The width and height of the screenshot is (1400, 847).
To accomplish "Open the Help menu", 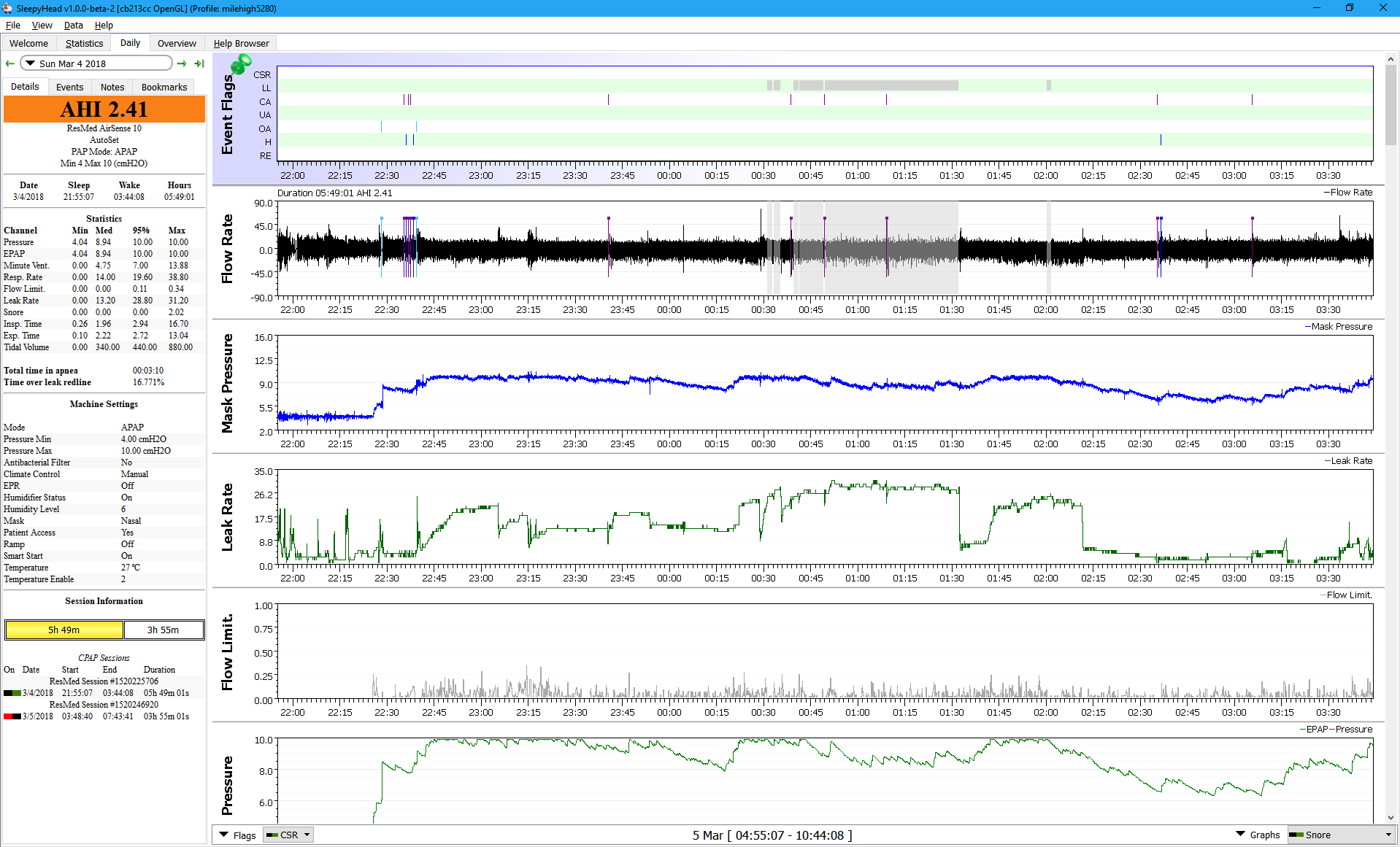I will 104,25.
